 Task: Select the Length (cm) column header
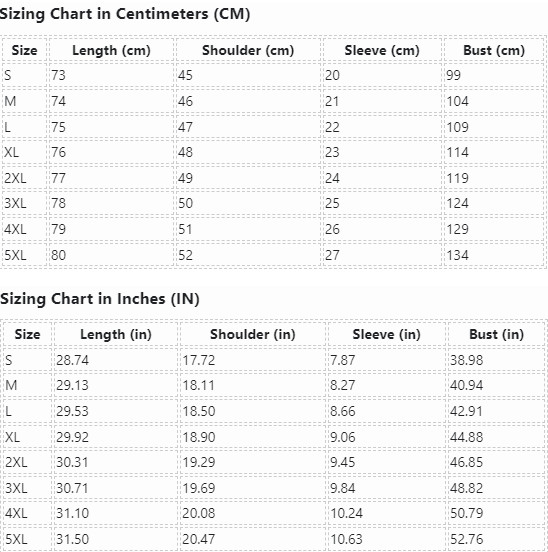tap(111, 50)
